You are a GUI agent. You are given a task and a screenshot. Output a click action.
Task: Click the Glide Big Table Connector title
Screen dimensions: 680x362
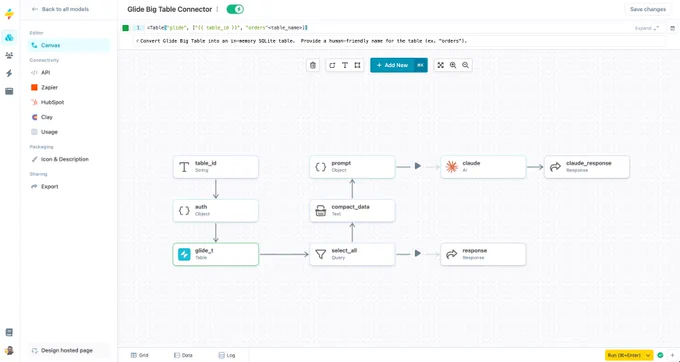point(170,9)
